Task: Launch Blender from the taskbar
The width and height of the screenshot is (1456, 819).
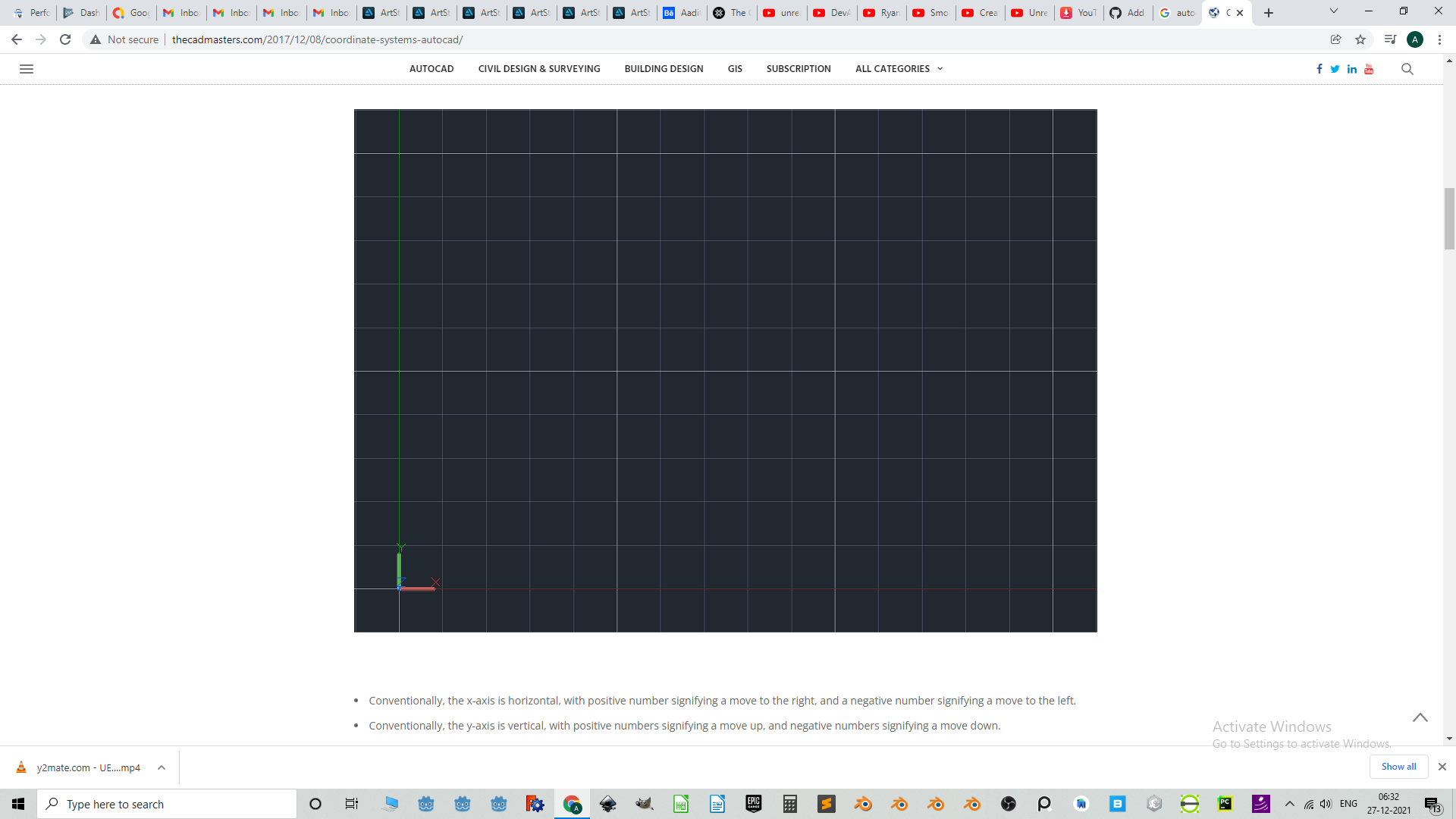Action: pyautogui.click(x=863, y=803)
